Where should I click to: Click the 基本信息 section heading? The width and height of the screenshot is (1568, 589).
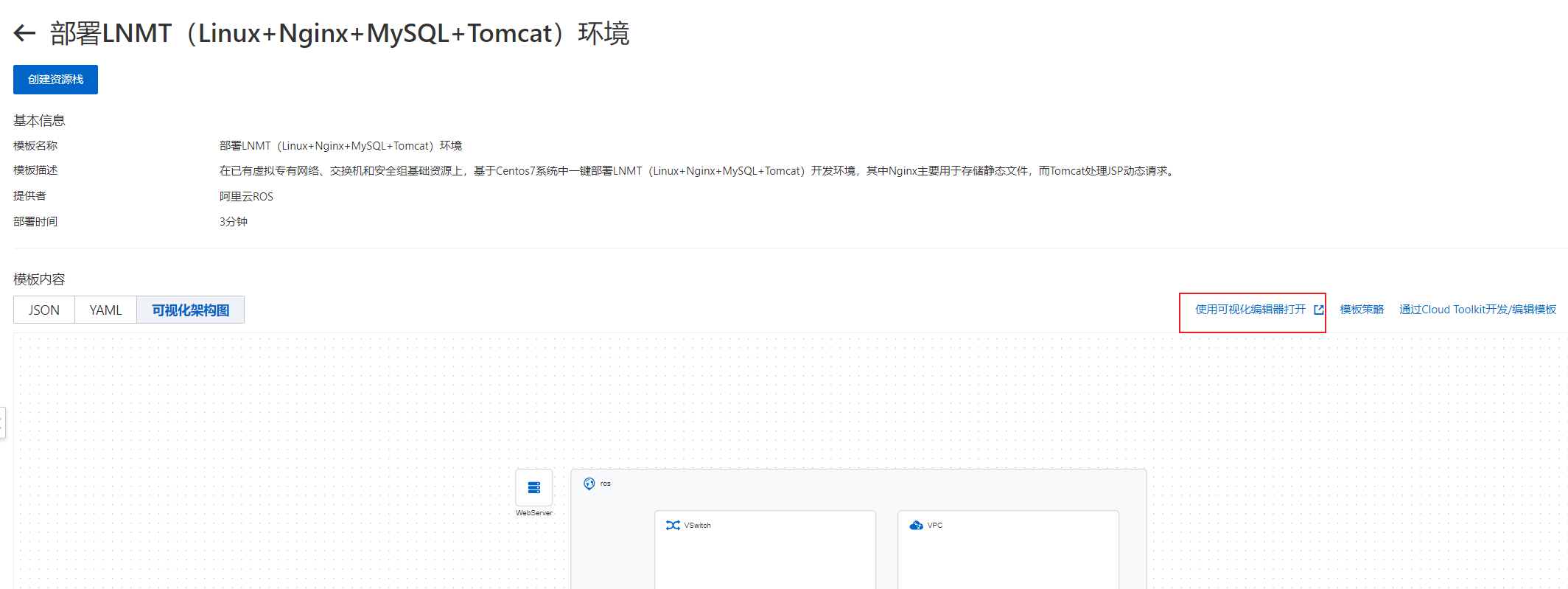(39, 121)
